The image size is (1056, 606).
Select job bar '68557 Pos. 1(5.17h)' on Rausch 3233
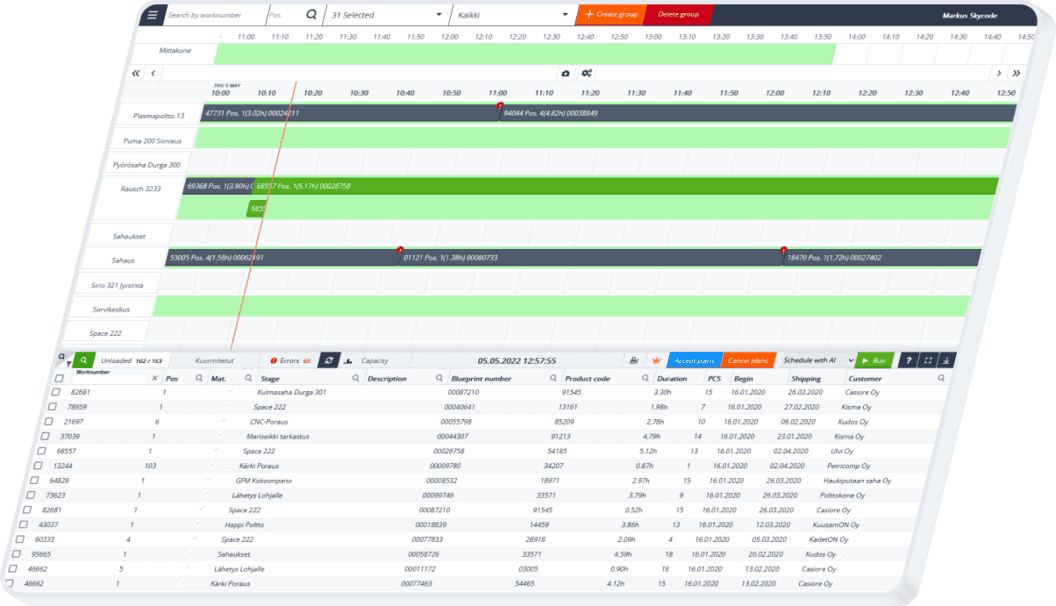click(626, 186)
